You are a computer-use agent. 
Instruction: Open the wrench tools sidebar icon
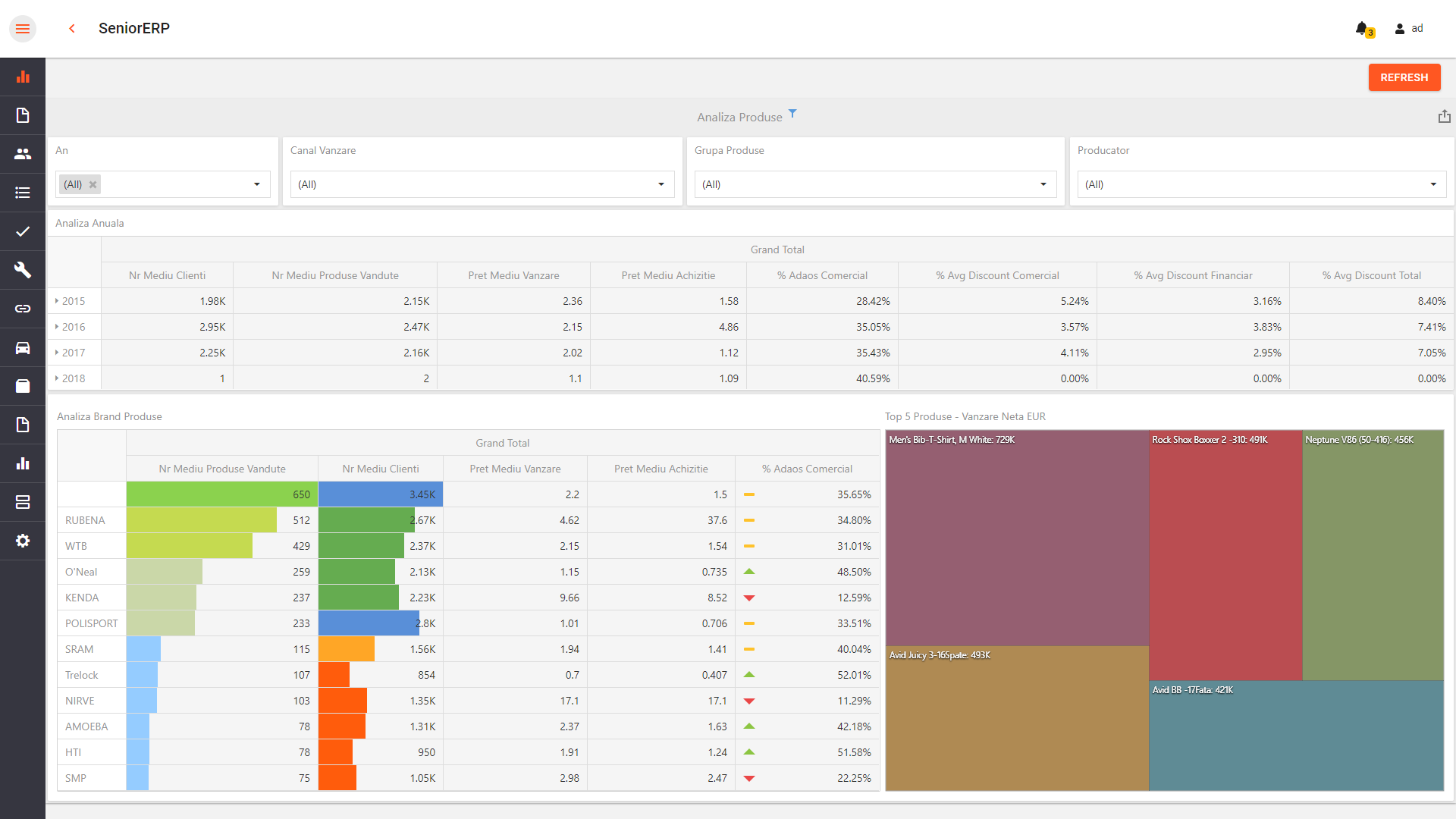click(x=23, y=270)
